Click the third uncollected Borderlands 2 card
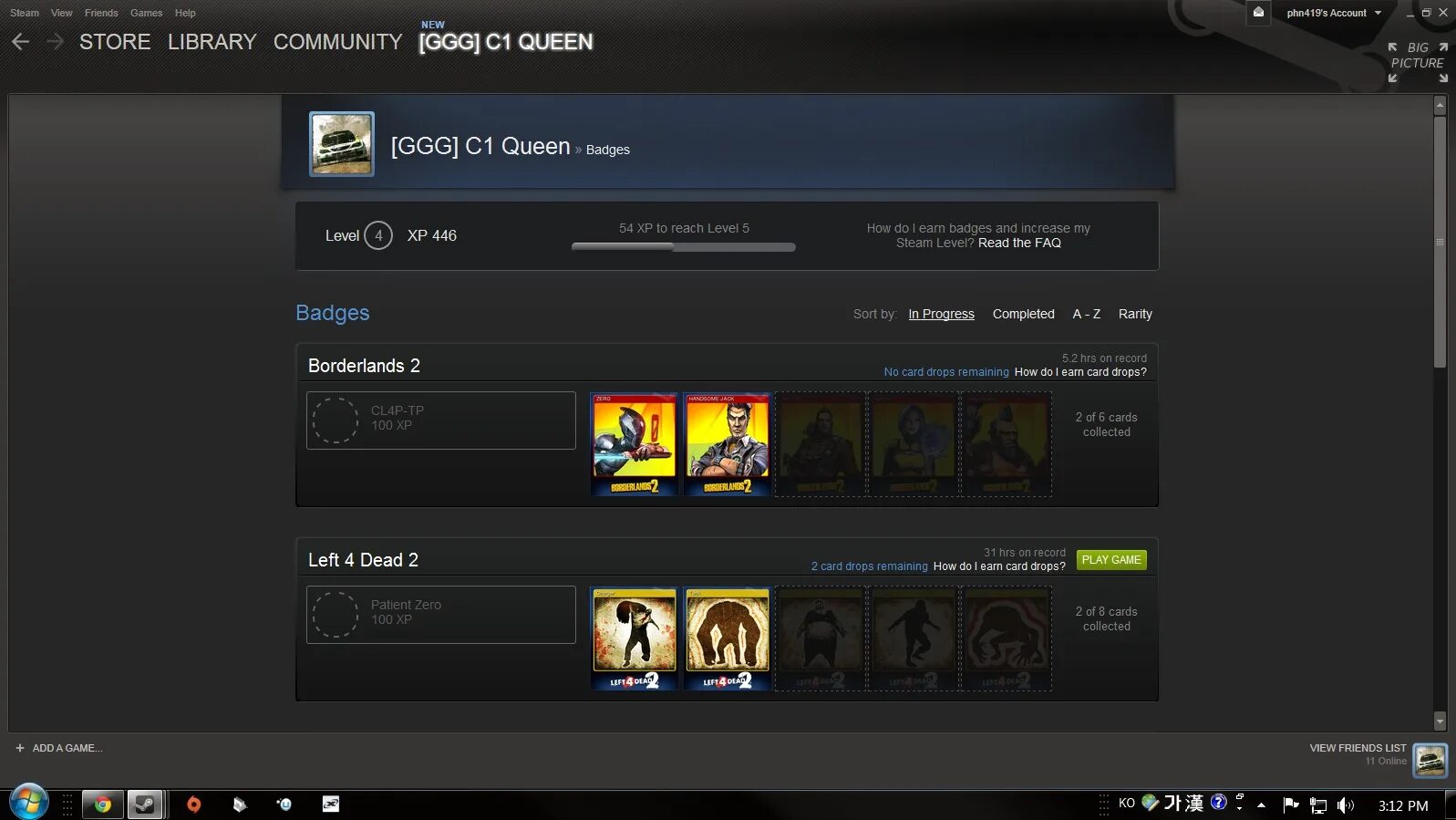 [821, 444]
